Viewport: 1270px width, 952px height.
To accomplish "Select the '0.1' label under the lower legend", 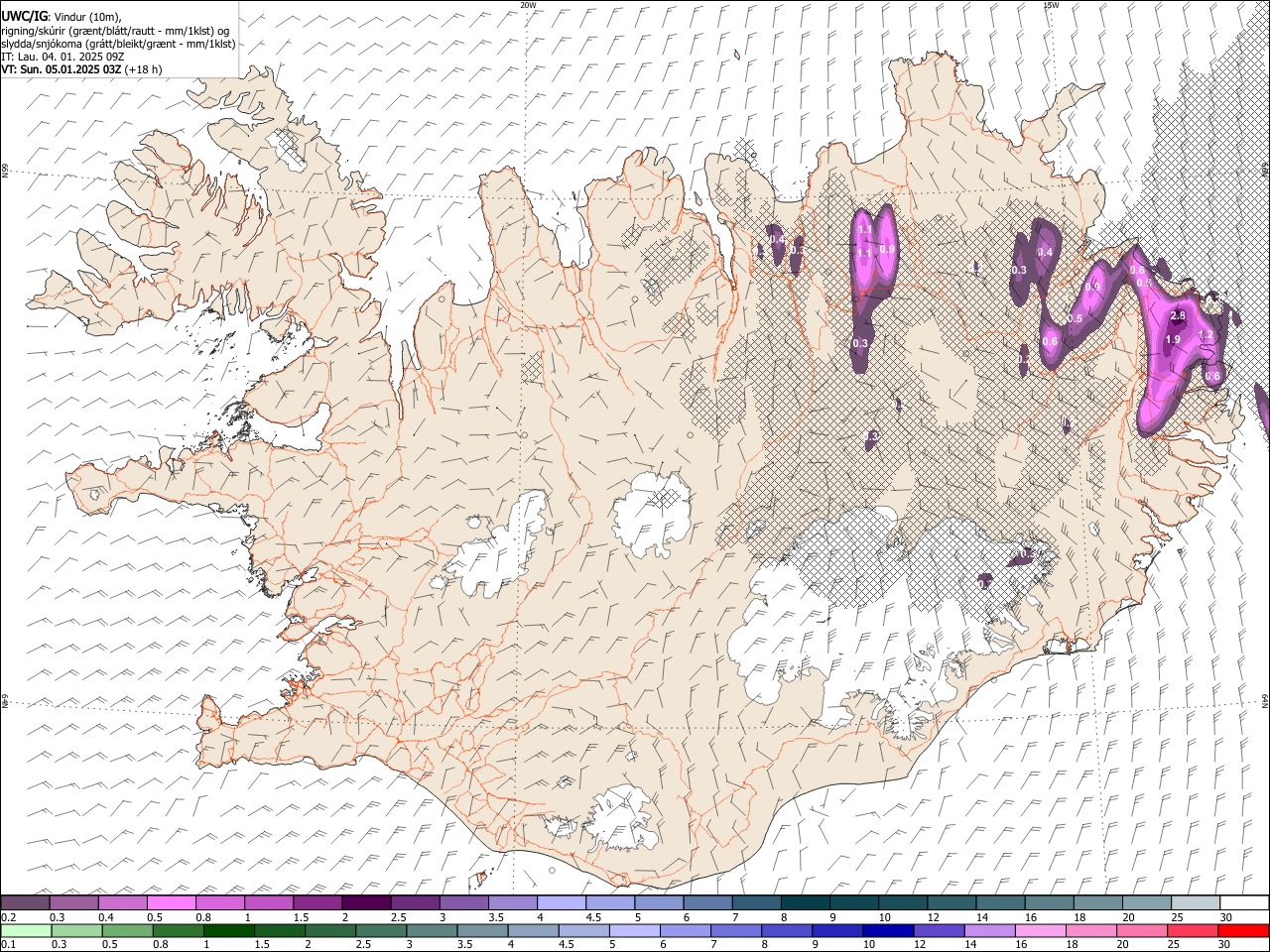I will click(x=8, y=944).
